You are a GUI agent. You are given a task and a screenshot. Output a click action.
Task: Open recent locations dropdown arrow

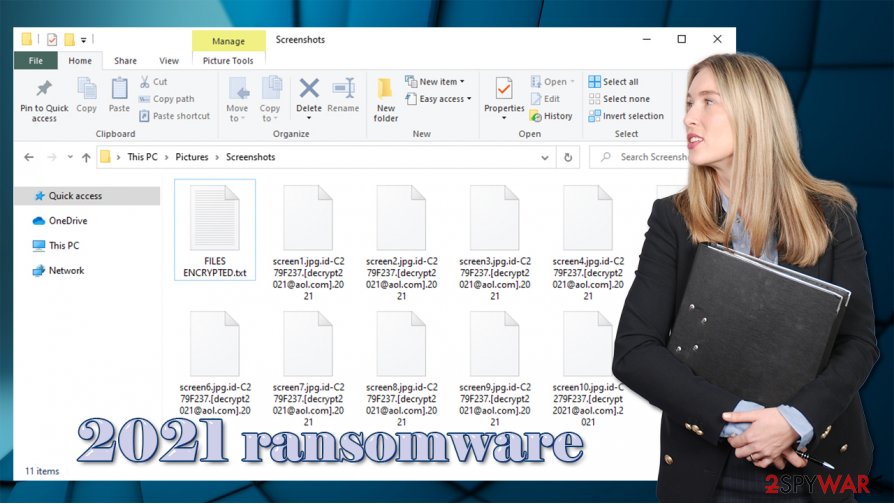pyautogui.click(x=70, y=157)
